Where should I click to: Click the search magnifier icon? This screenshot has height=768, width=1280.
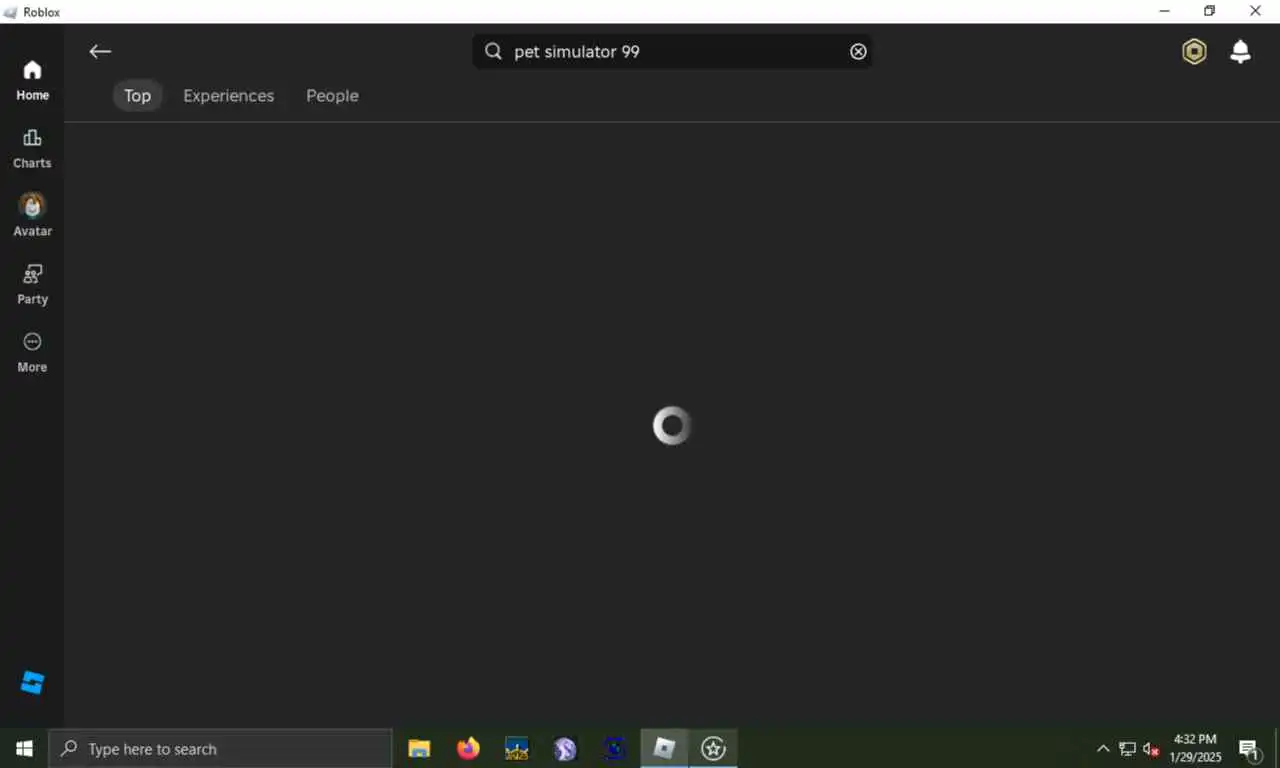tap(493, 52)
